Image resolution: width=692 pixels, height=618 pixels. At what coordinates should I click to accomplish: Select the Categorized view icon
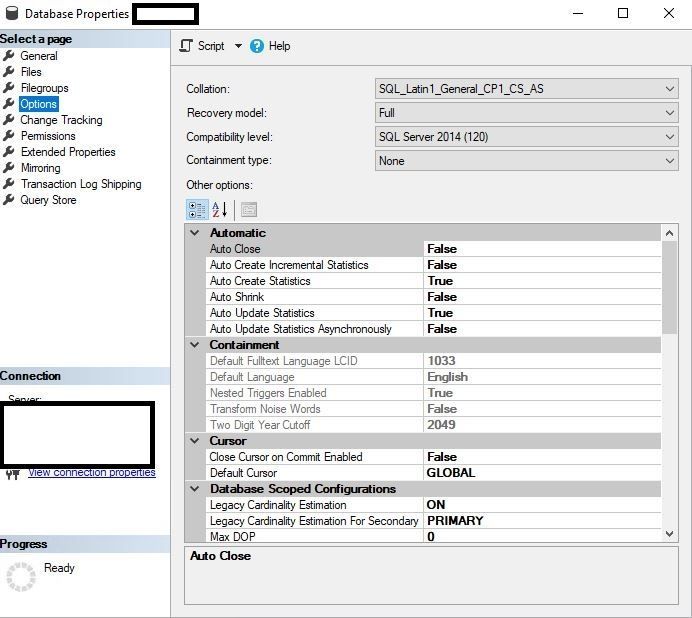(197, 210)
